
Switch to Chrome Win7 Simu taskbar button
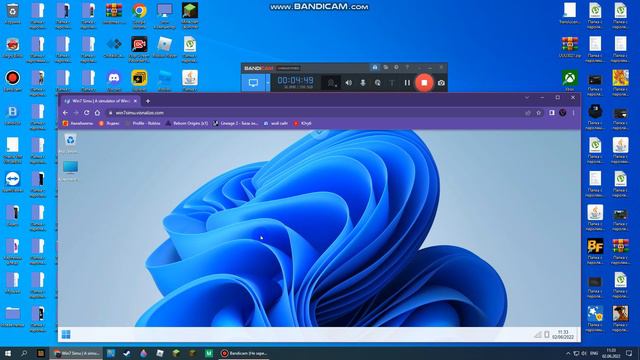coord(76,353)
